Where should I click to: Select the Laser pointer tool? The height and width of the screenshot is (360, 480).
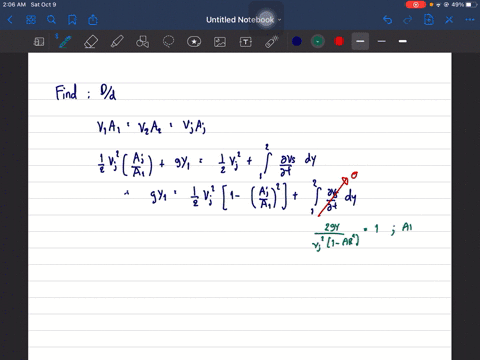(x=272, y=42)
